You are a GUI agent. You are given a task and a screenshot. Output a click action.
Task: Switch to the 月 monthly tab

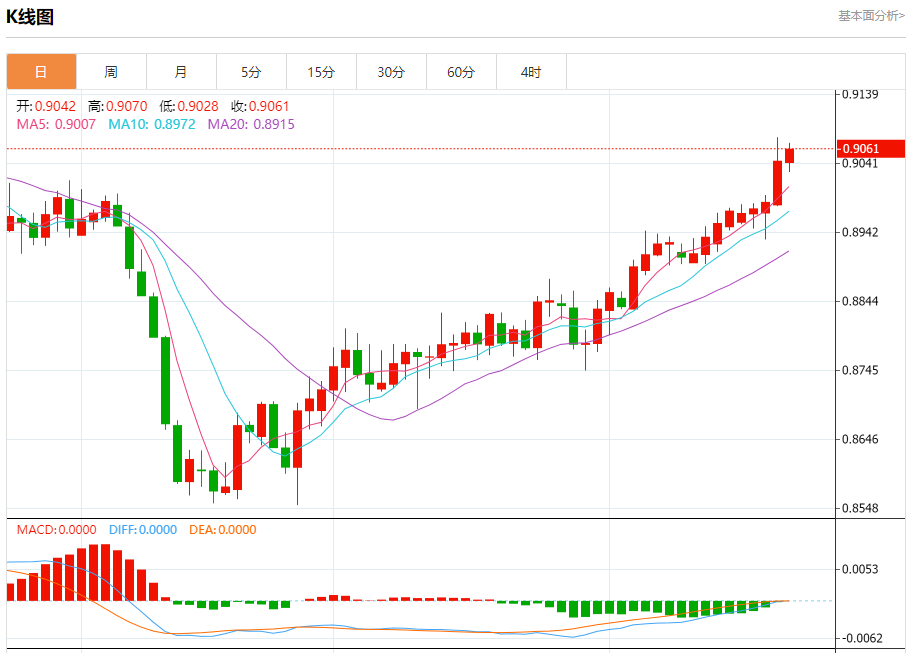pyautogui.click(x=181, y=72)
